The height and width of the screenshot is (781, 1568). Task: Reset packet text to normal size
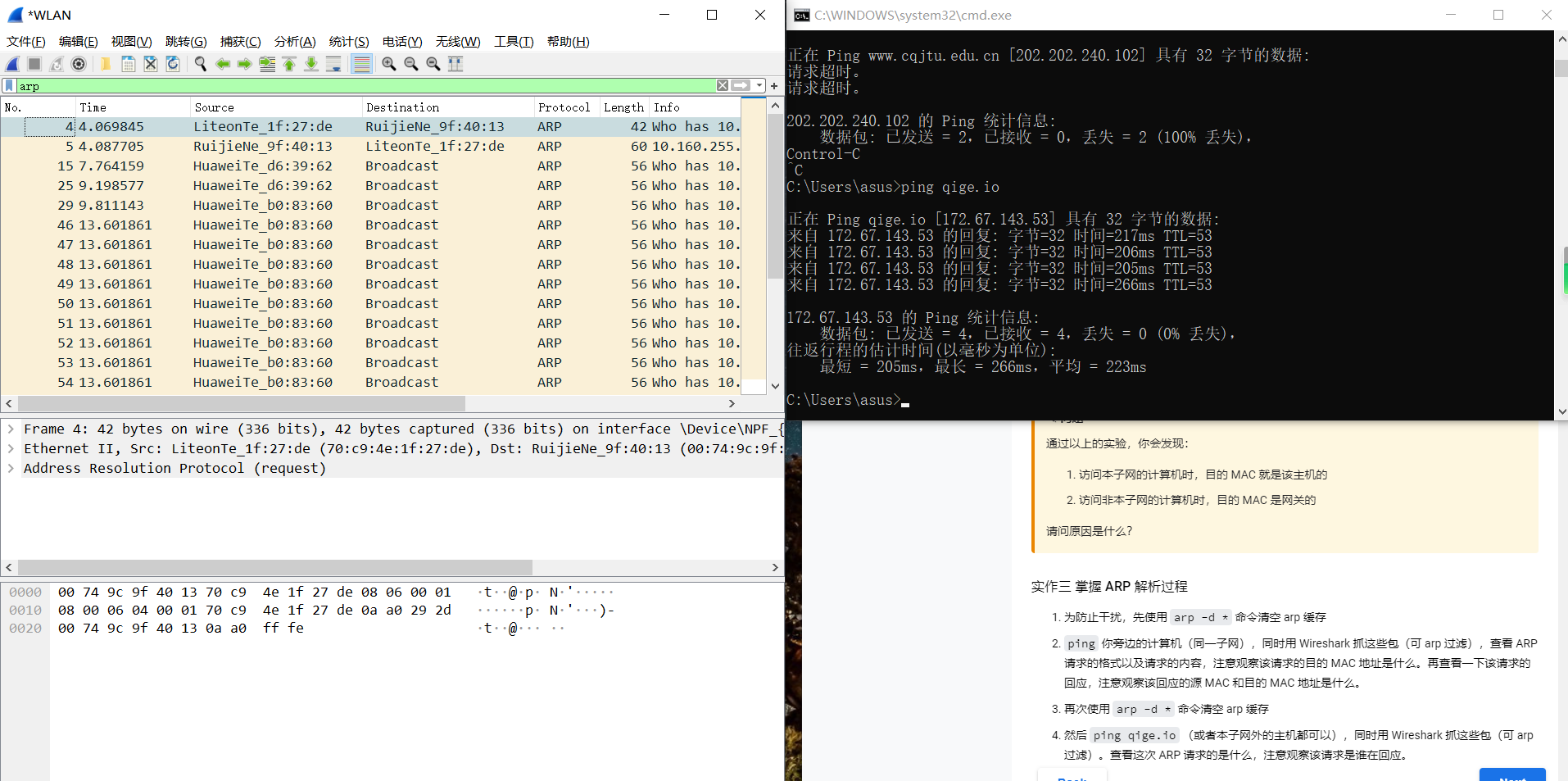433,64
